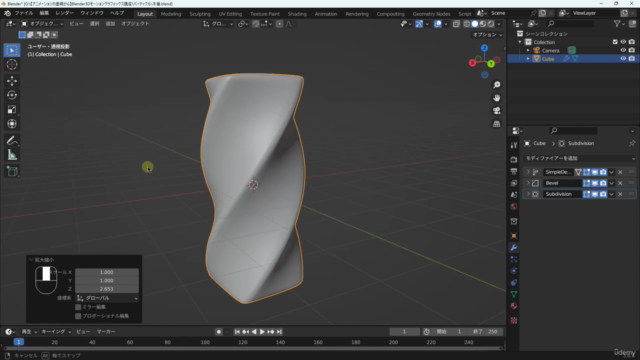This screenshot has height=360, width=640.
Task: Toggle Bevel modifier viewport display
Action: (595, 183)
